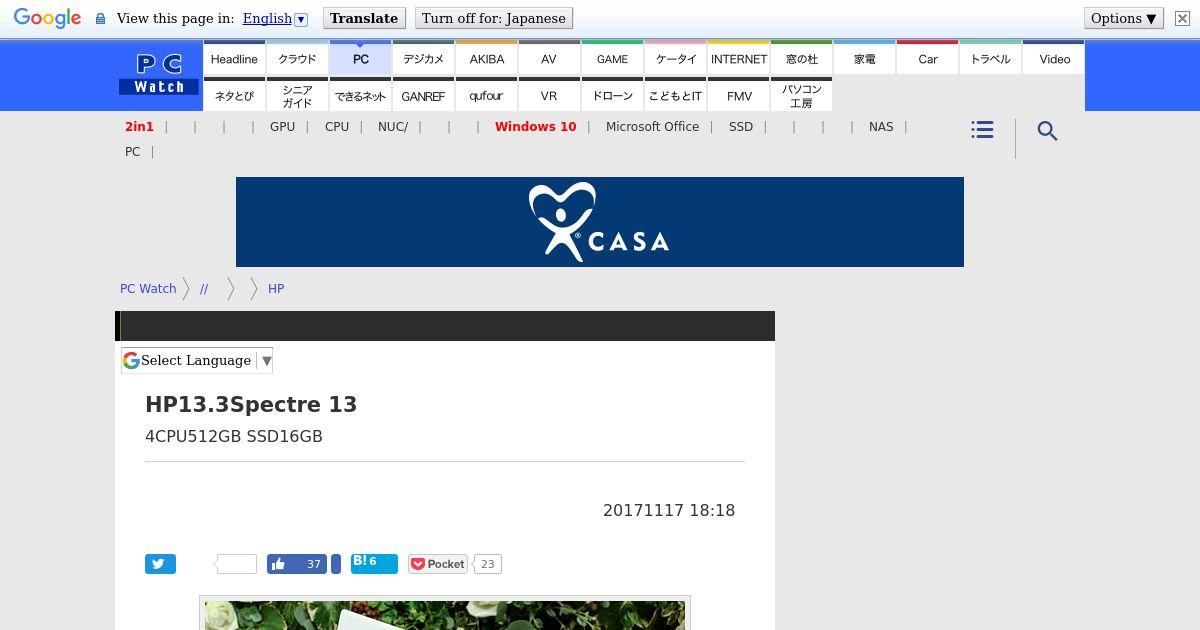1200x630 pixels.
Task: Click the // breadcrumb link
Action: pos(204,288)
